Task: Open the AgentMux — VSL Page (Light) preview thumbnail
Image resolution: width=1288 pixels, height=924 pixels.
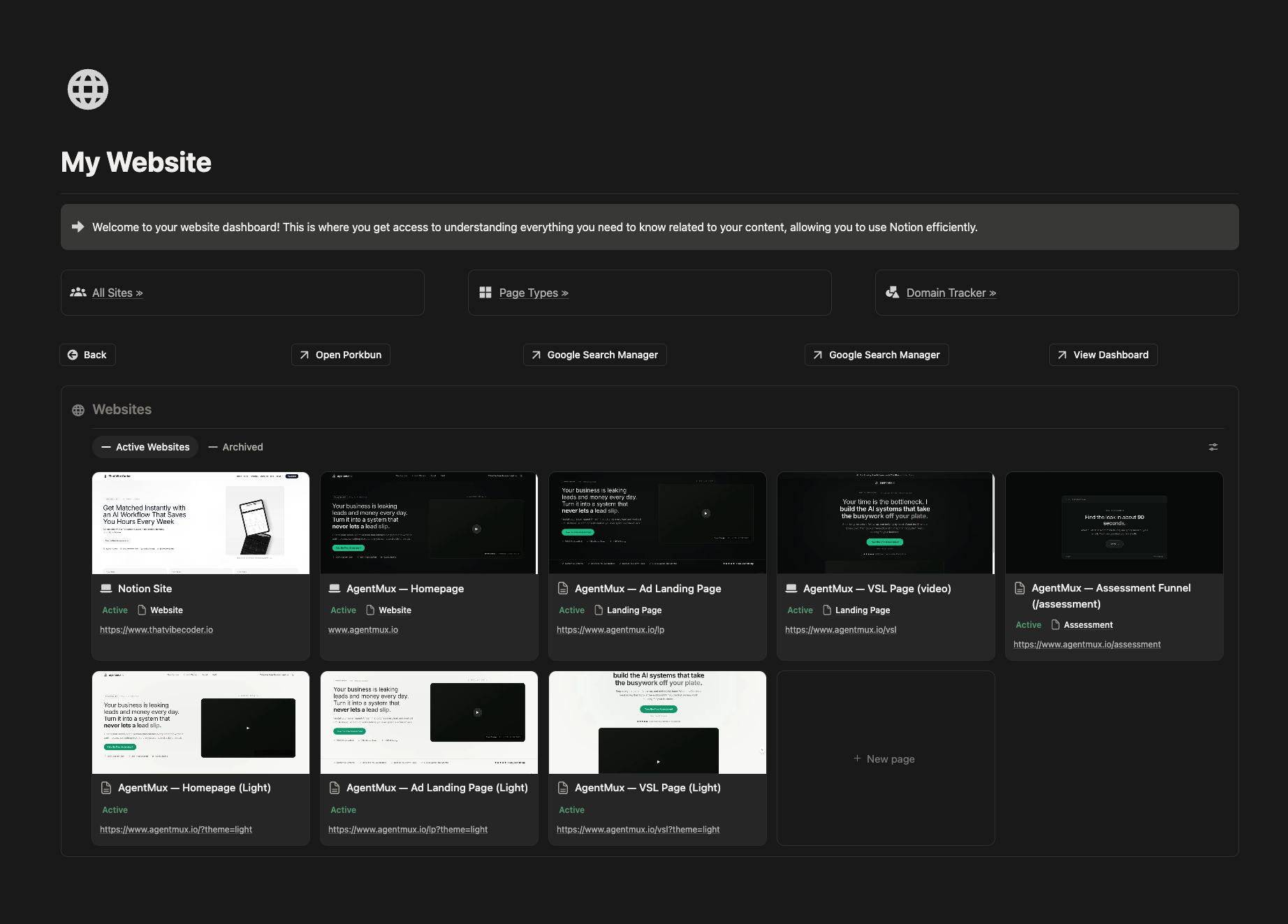Action: [657, 722]
